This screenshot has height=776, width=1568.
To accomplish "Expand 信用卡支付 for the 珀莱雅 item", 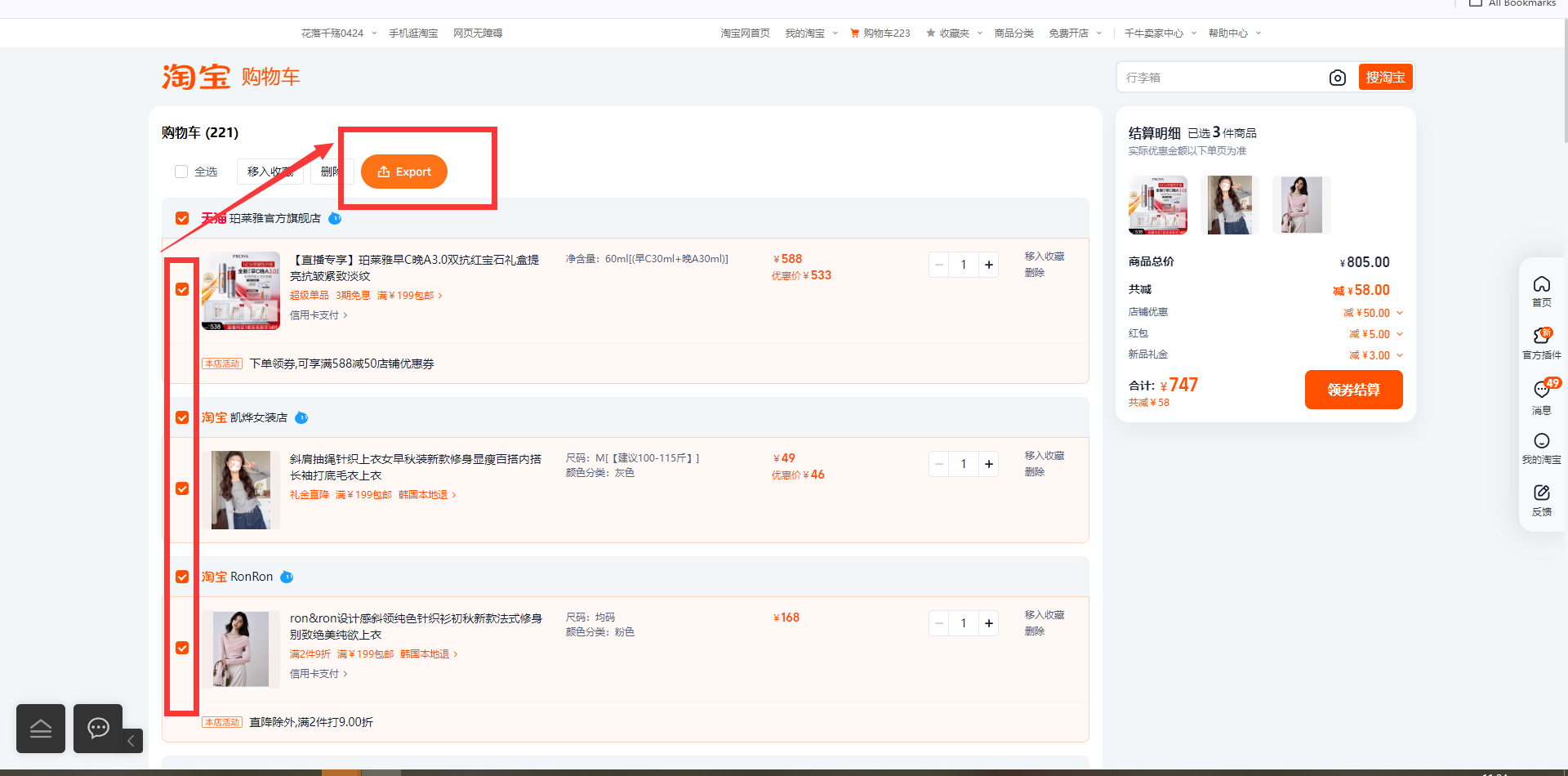I will (318, 315).
